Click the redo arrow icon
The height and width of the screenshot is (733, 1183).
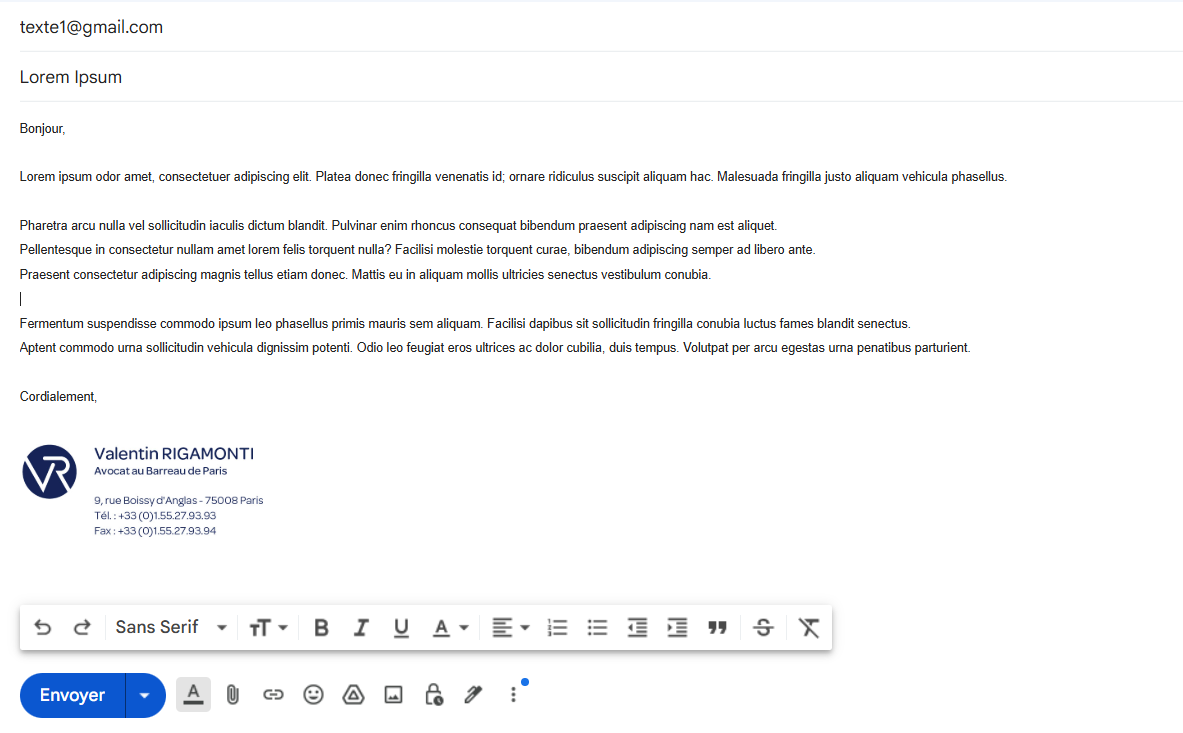tap(82, 627)
